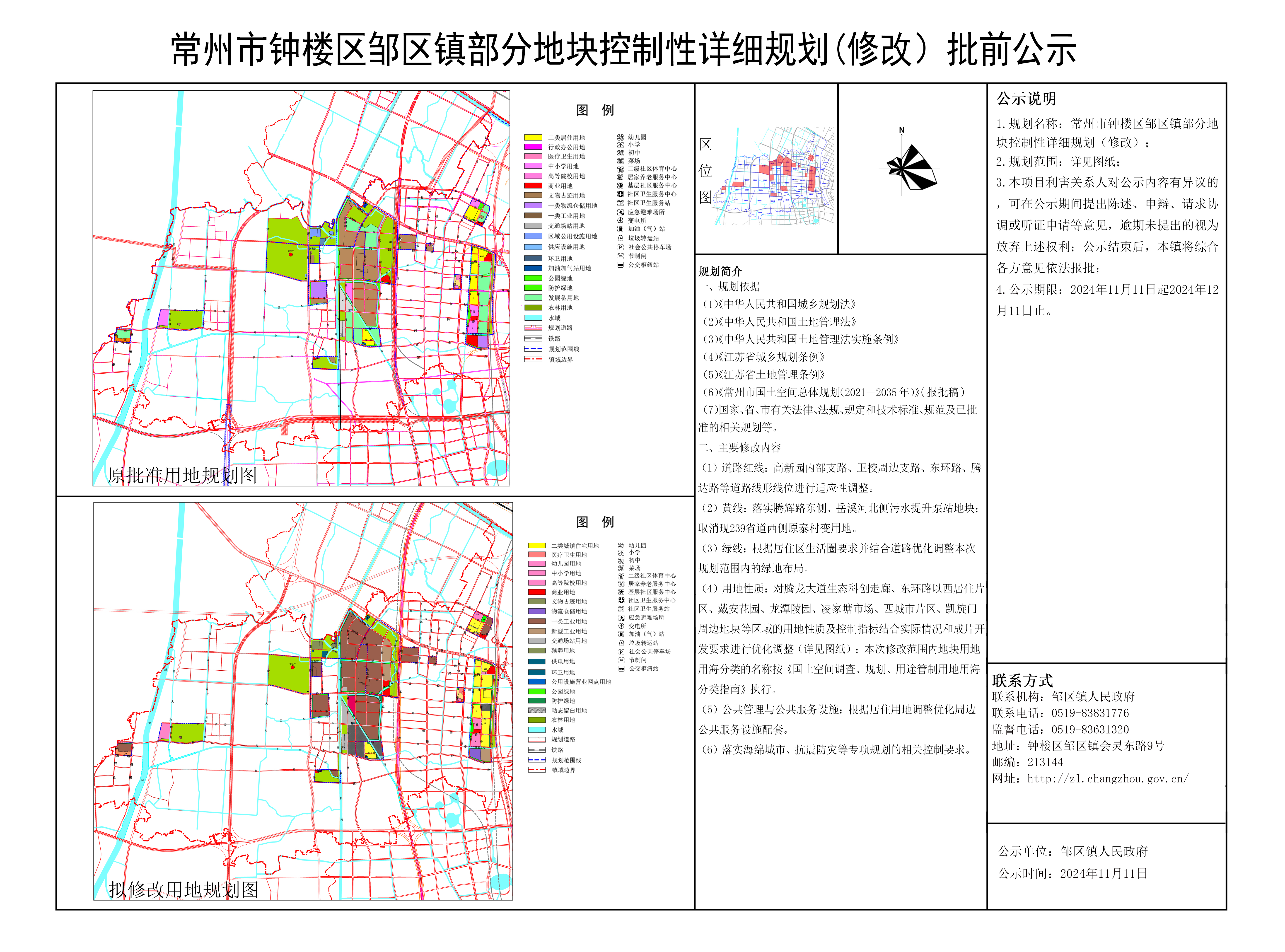
Task: Click the 二级社区体育中心 icon in the 原批准用地规划图 legend
Action: coord(621,169)
